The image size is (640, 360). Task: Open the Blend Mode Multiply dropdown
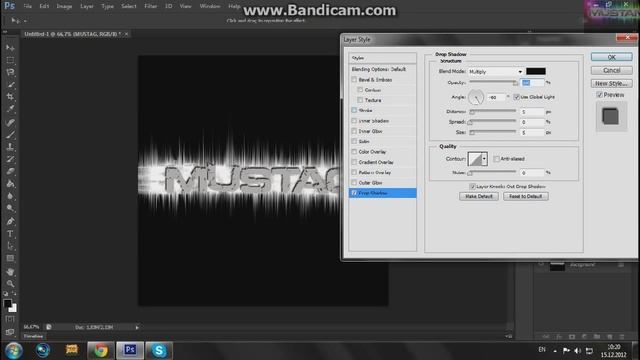coord(496,71)
